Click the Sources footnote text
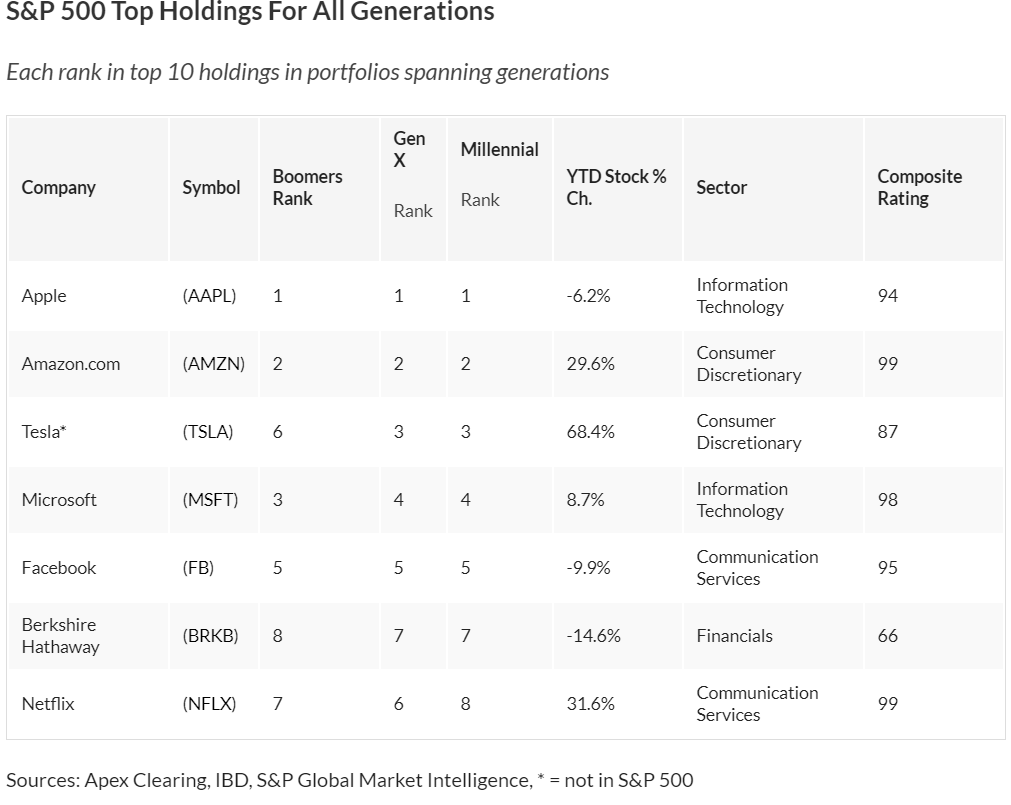 pyautogui.click(x=349, y=780)
